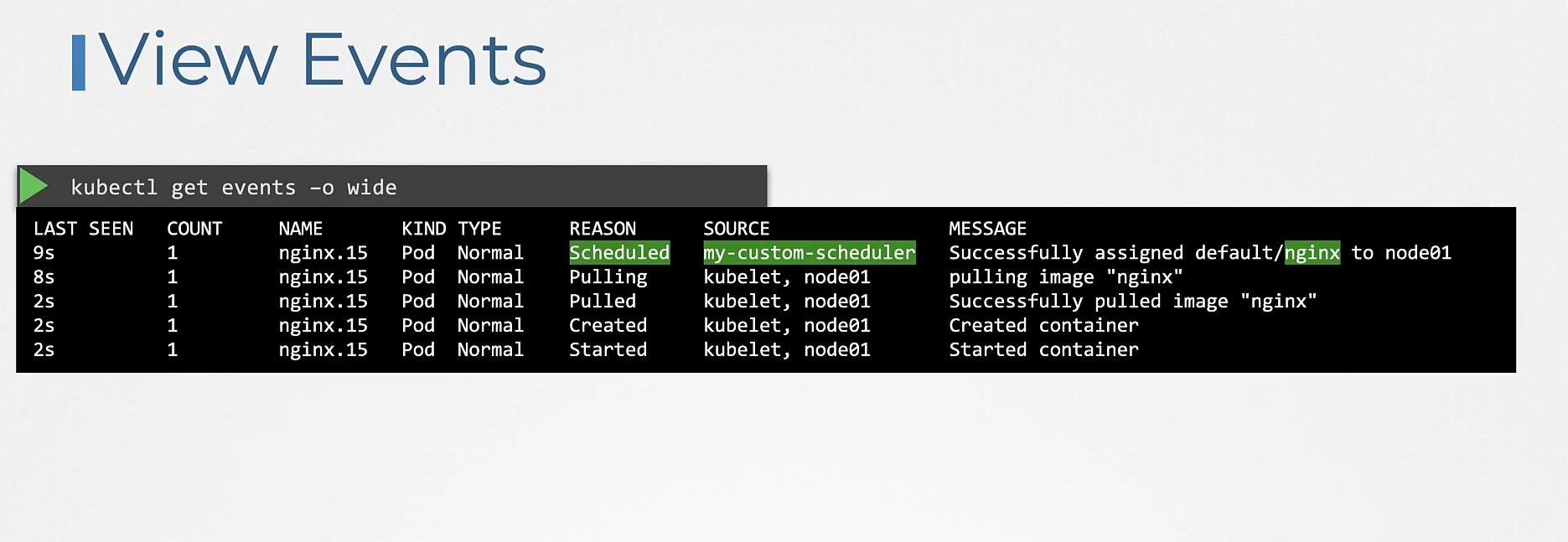Click the kubectl get events command text
The image size is (1568, 542).
(234, 188)
